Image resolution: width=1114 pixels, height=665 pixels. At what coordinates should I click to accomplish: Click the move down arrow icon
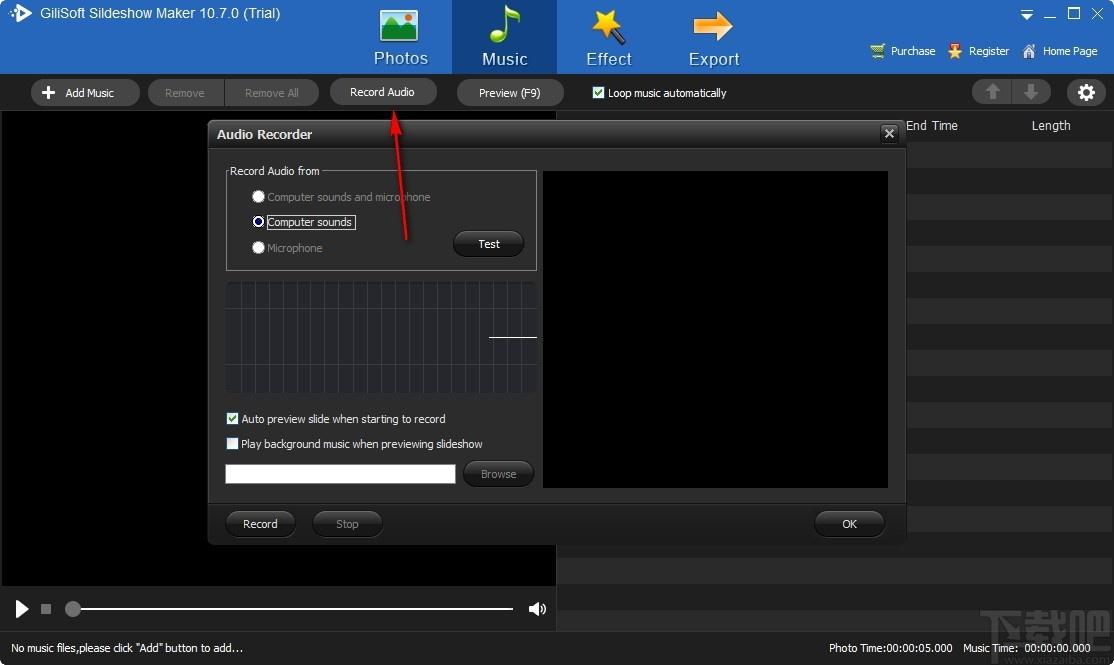[1031, 92]
